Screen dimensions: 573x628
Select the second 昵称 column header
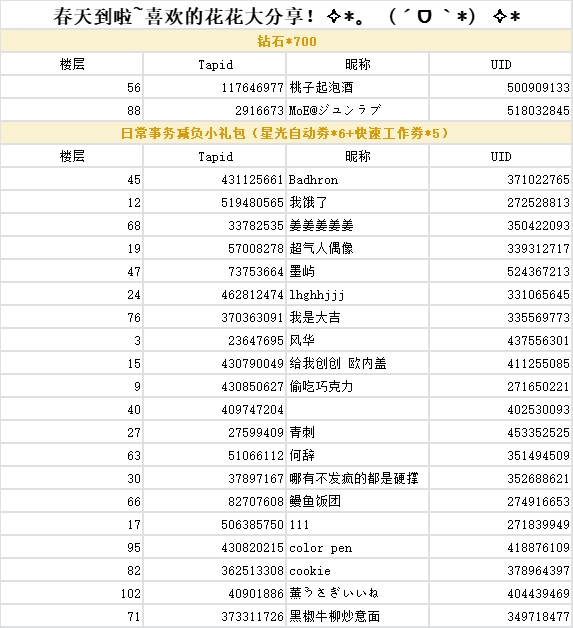click(358, 156)
